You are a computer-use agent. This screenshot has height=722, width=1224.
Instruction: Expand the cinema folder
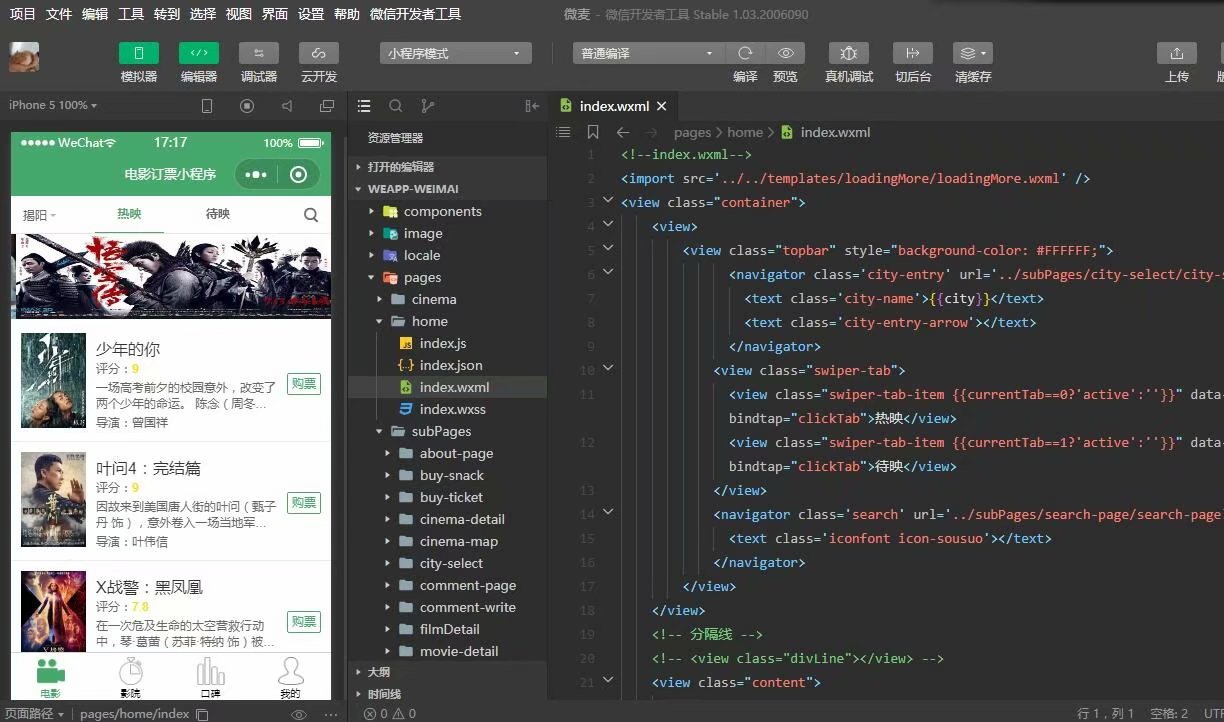(447, 299)
